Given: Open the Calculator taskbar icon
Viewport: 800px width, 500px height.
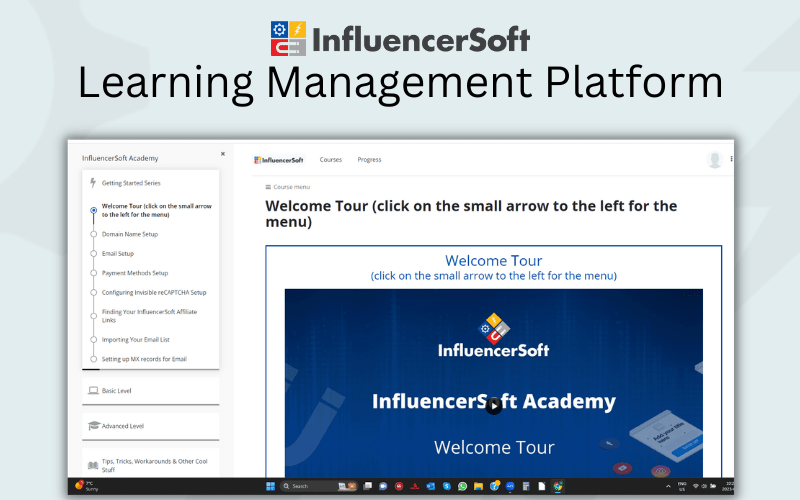Looking at the screenshot, I should click(x=526, y=486).
